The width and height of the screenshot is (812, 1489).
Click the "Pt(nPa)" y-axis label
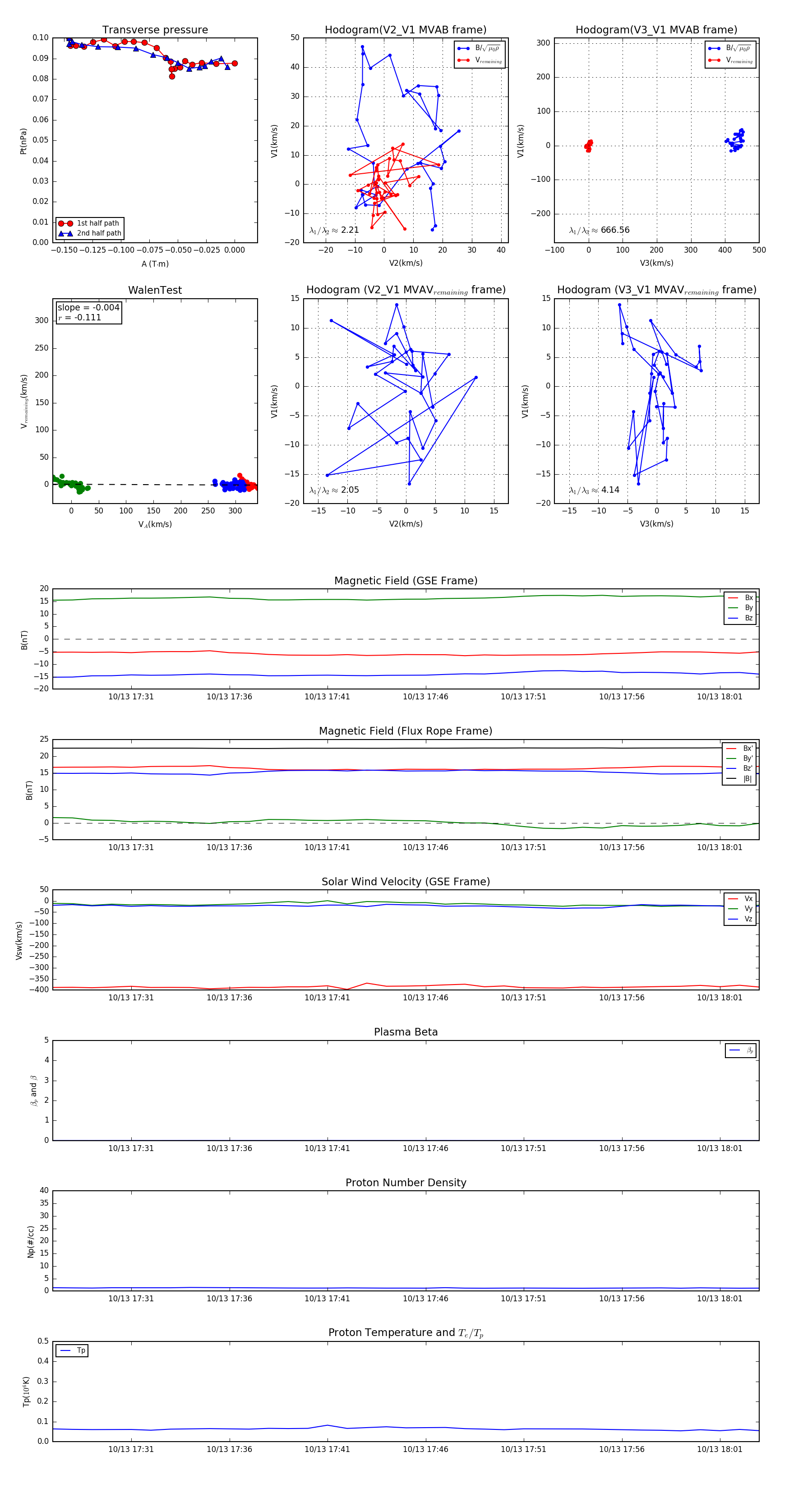(x=23, y=140)
